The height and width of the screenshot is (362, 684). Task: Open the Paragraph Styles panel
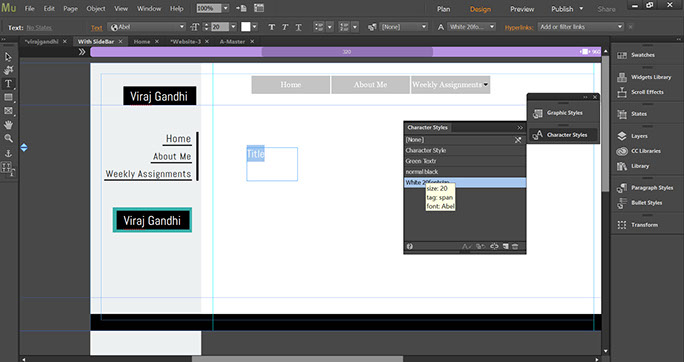point(645,188)
